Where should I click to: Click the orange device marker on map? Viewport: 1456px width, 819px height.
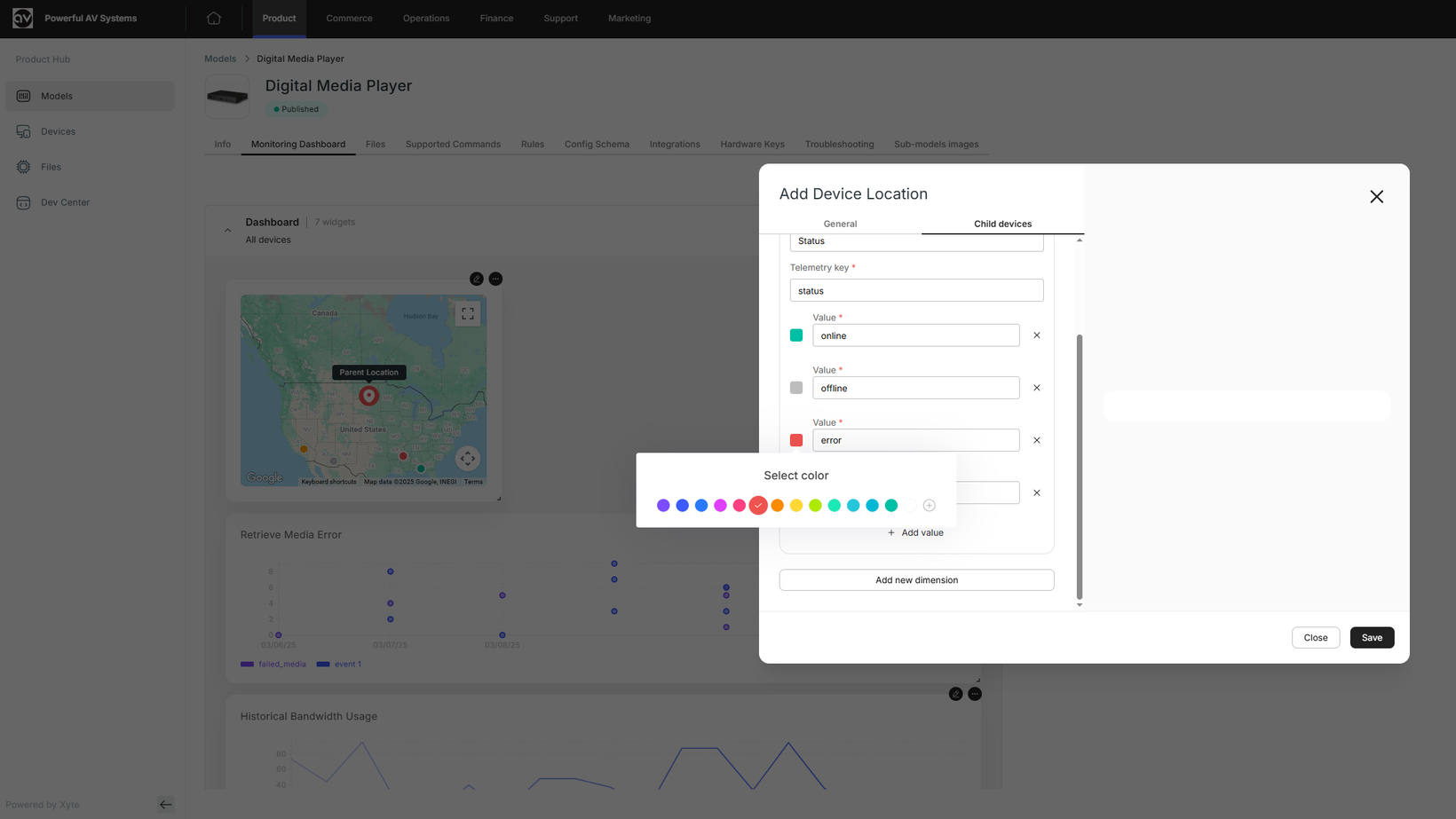coord(304,449)
